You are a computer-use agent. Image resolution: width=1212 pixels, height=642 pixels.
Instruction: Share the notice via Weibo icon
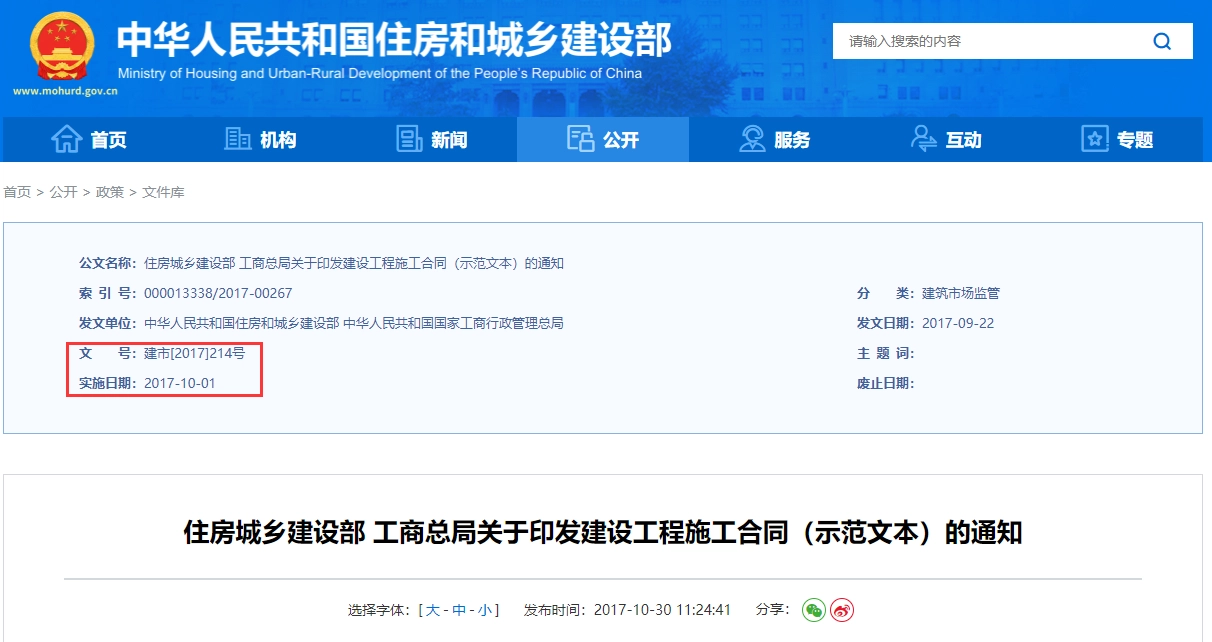pos(842,610)
